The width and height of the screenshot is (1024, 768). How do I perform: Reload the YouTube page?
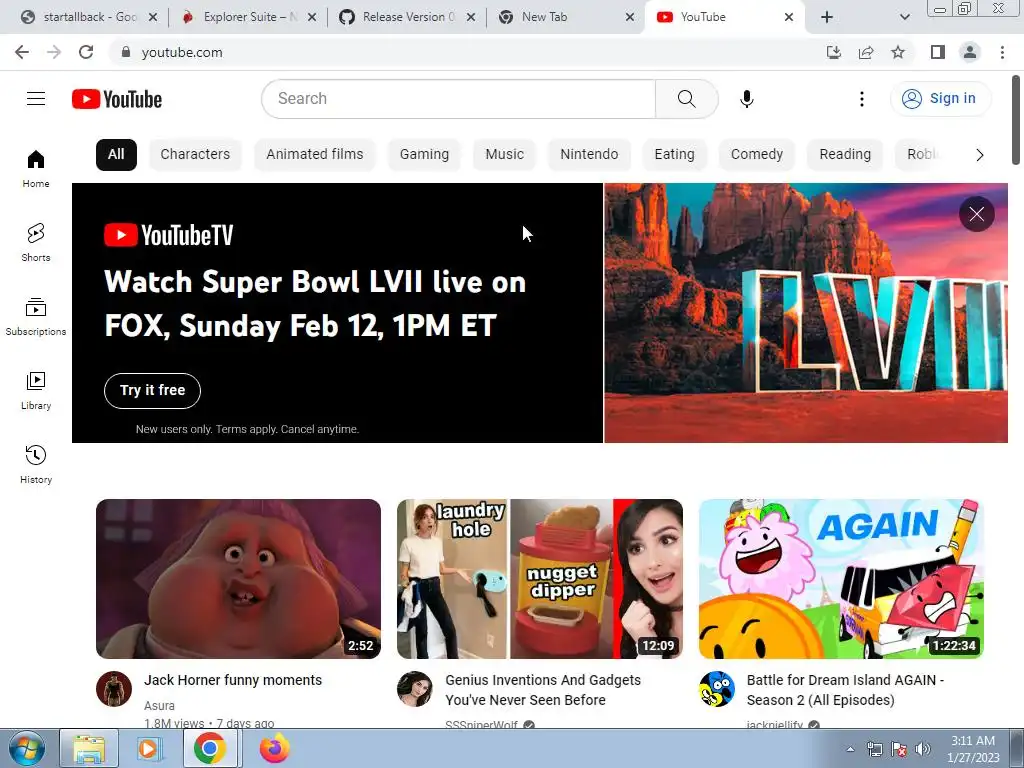(x=86, y=52)
